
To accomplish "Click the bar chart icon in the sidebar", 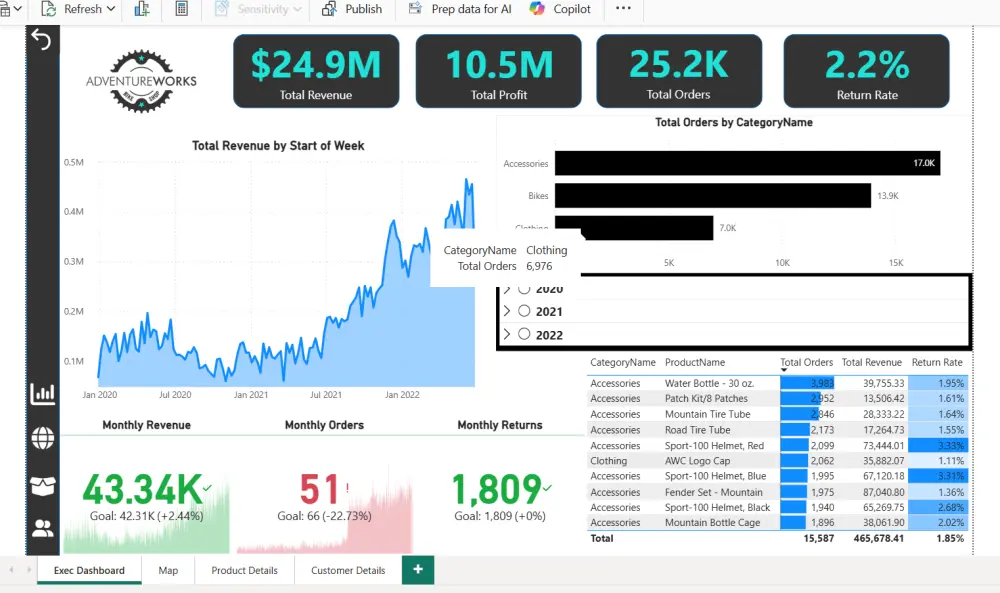I will click(42, 394).
